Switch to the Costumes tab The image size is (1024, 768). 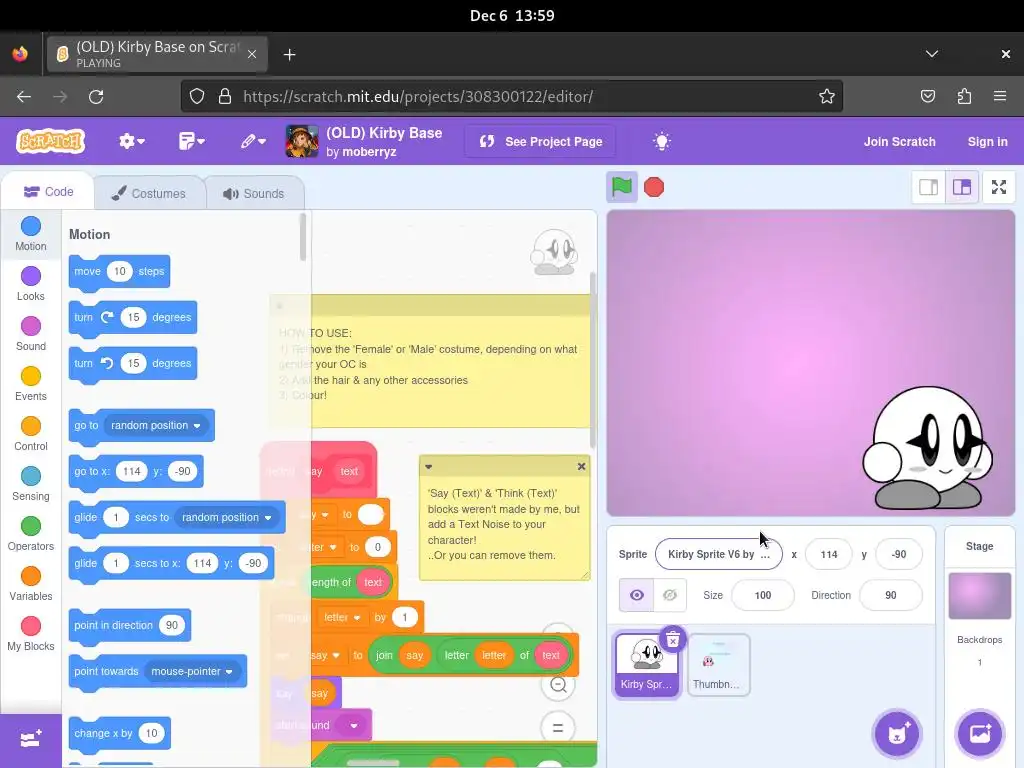149,193
